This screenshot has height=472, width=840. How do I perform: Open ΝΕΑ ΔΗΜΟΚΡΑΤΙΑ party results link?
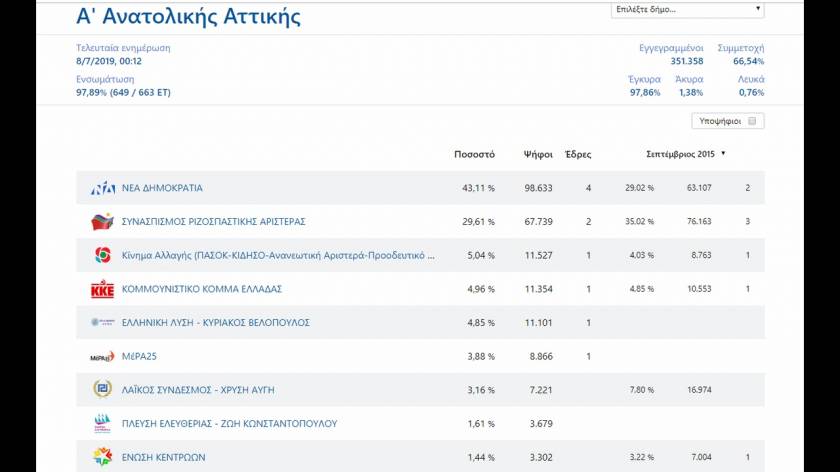[x=162, y=188]
